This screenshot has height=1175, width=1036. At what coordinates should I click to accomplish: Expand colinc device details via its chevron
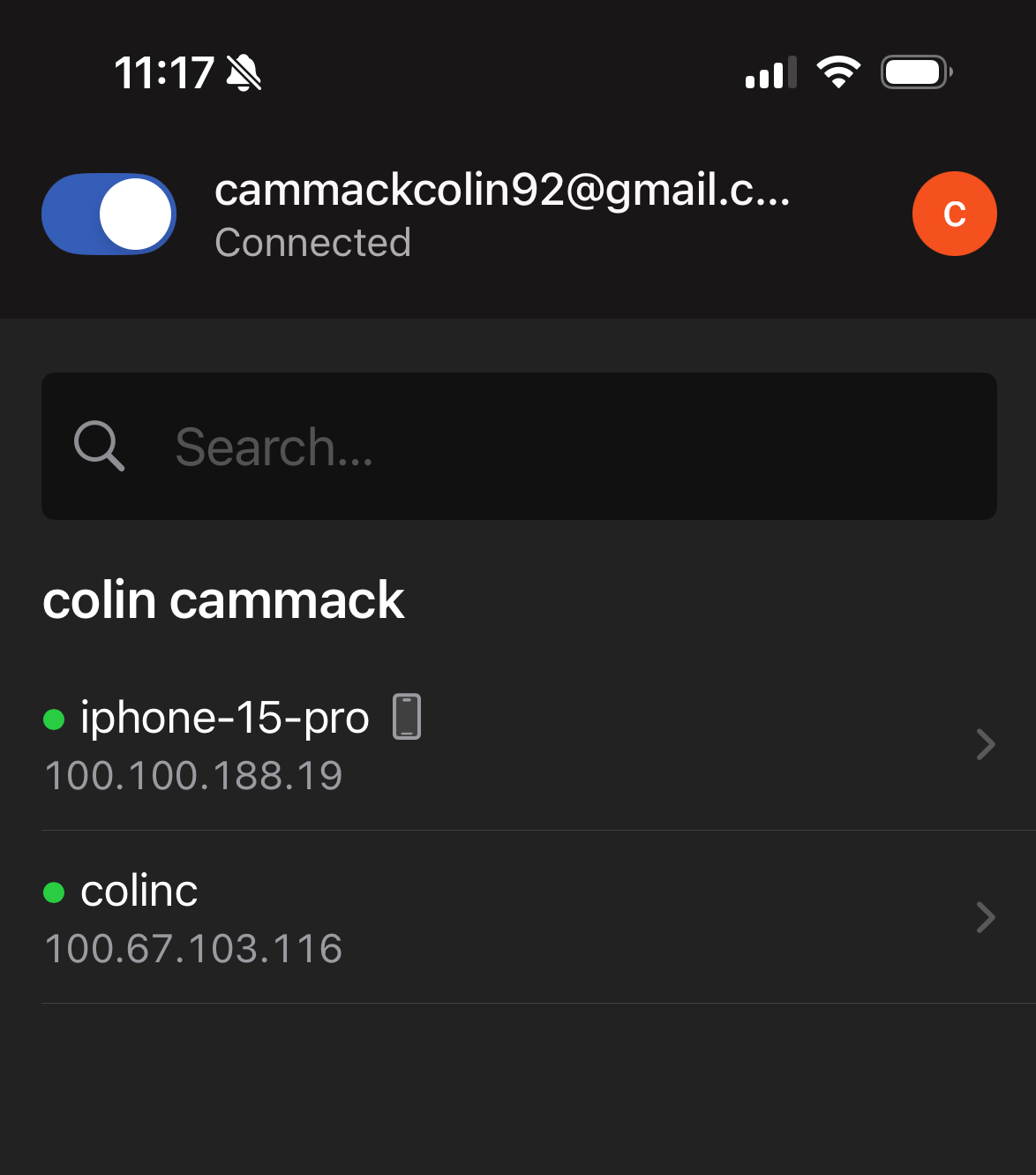986,917
